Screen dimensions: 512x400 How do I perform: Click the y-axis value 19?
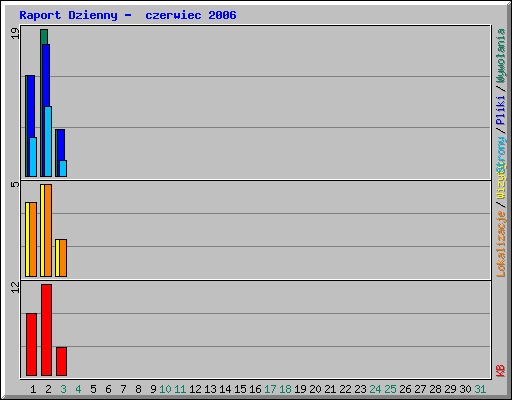point(15,33)
